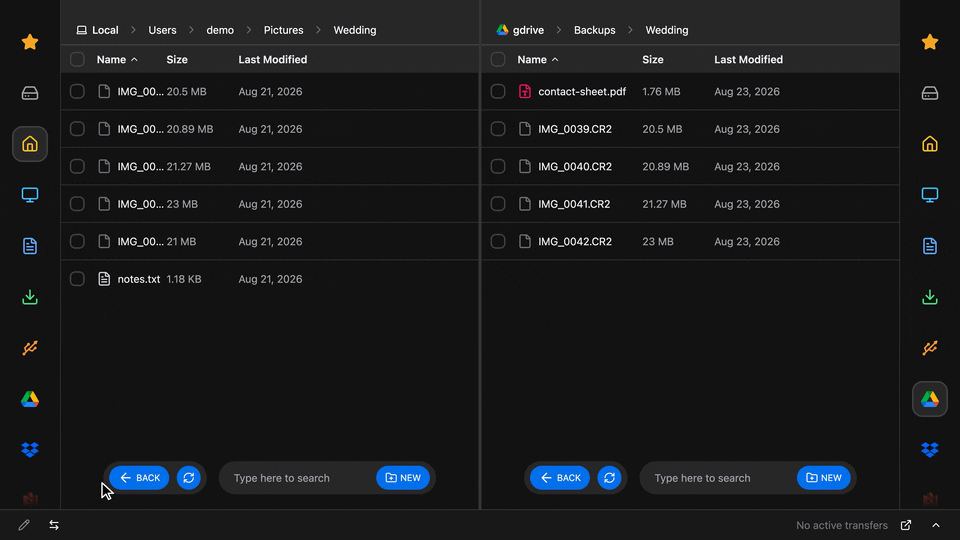Image resolution: width=960 pixels, height=540 pixels.
Task: Select Home icon in right sidebar
Action: tap(930, 144)
